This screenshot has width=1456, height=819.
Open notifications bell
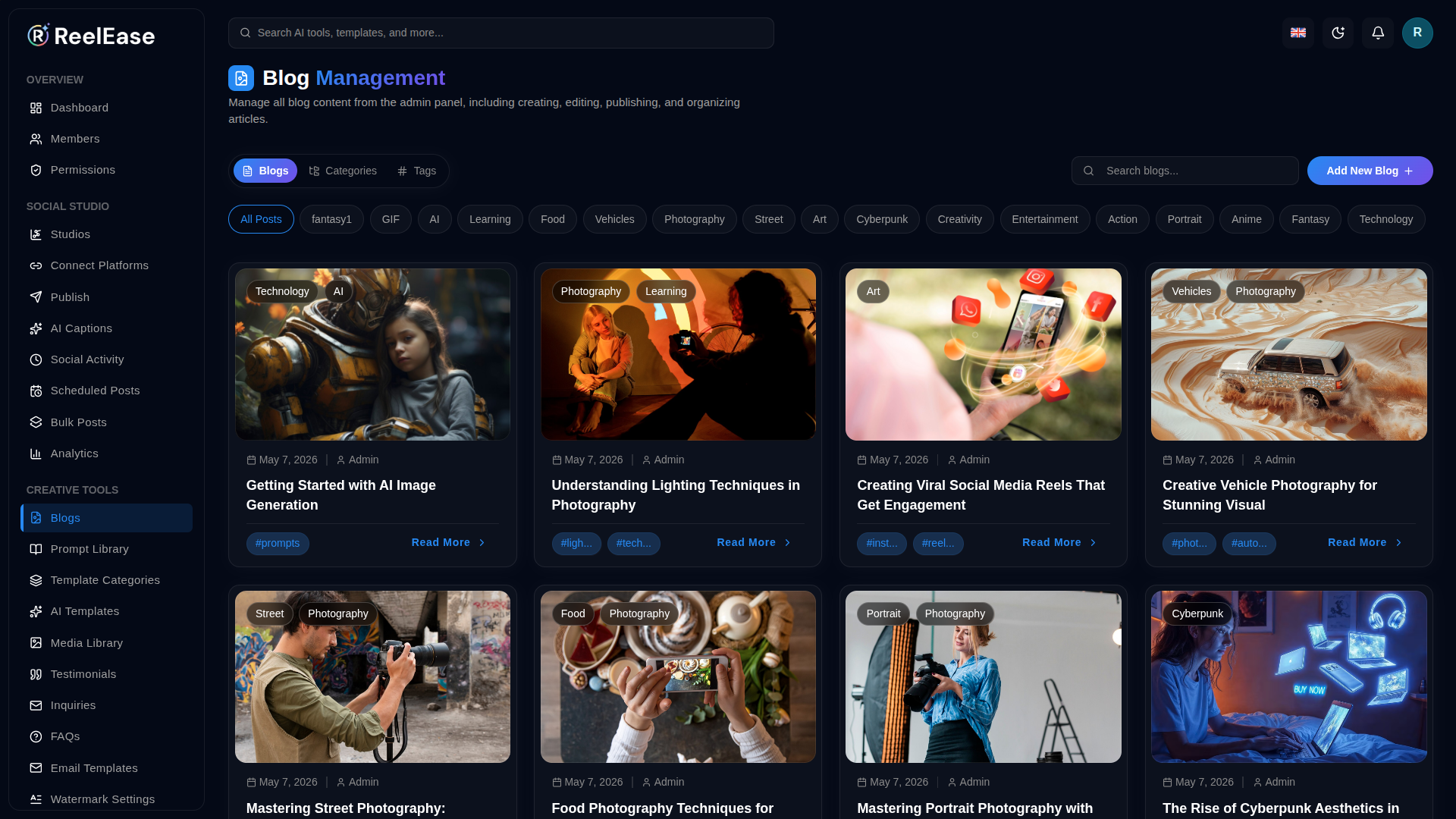[1378, 33]
